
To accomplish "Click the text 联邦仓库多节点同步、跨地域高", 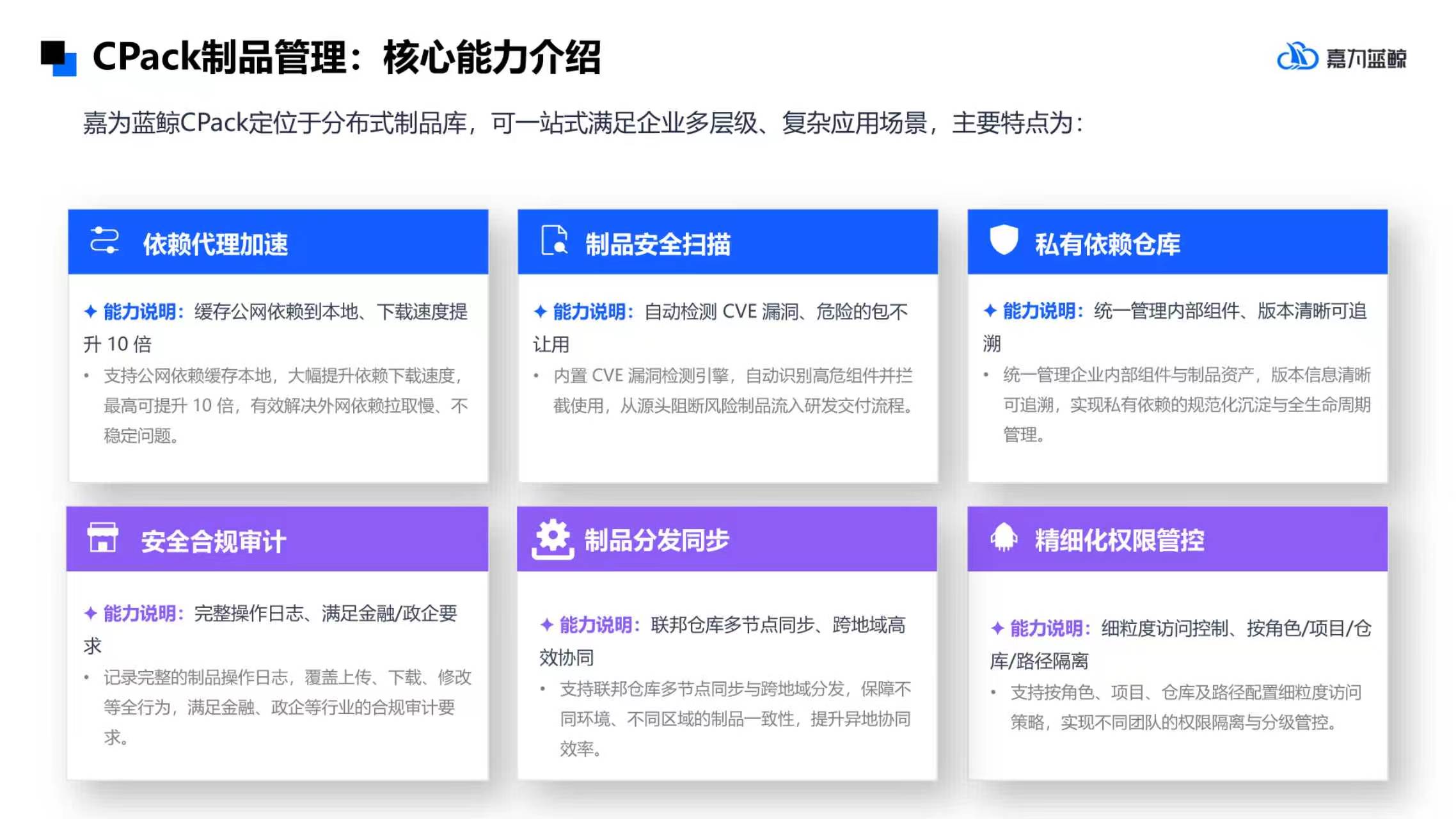I will click(x=778, y=624).
